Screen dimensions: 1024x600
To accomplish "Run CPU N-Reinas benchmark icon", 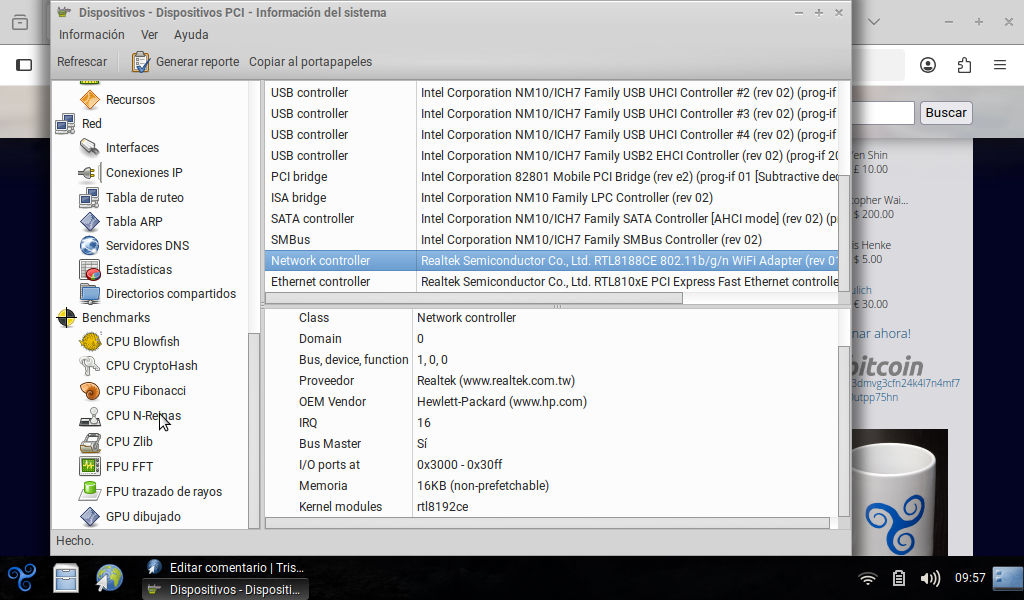I will pos(89,416).
